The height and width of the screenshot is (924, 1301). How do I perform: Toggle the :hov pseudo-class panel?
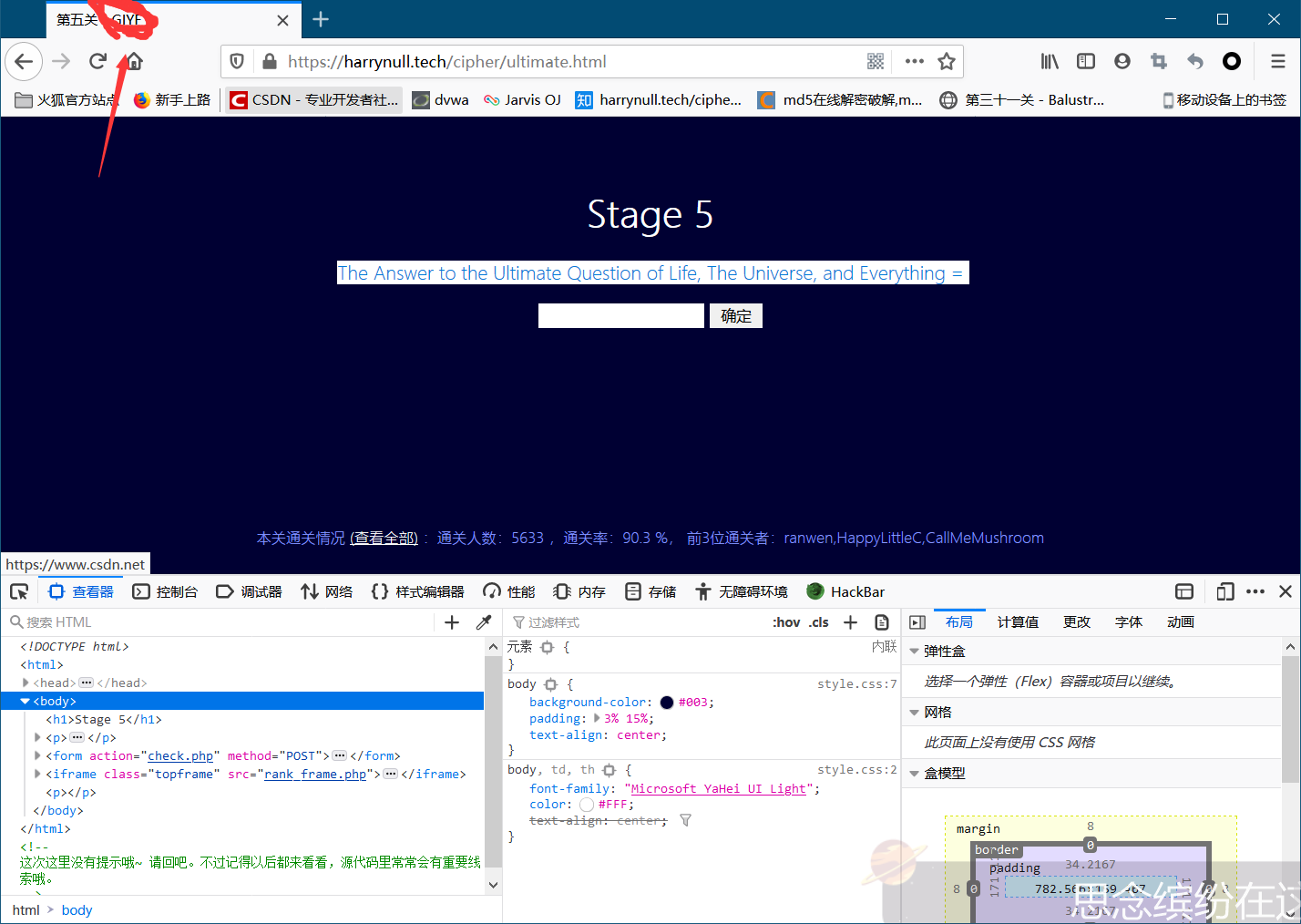click(x=785, y=621)
